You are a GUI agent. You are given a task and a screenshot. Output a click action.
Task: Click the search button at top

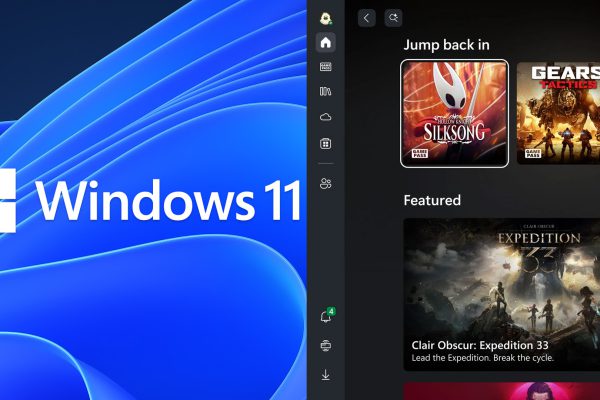click(394, 18)
